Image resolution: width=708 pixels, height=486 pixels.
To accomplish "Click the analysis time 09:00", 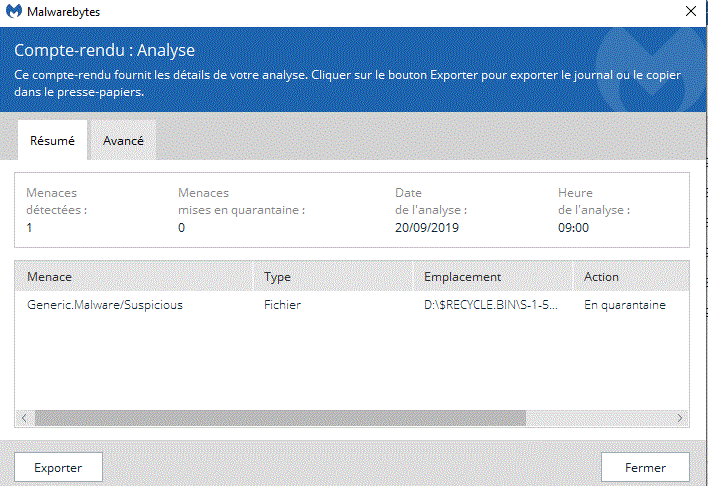I will pos(573,228).
